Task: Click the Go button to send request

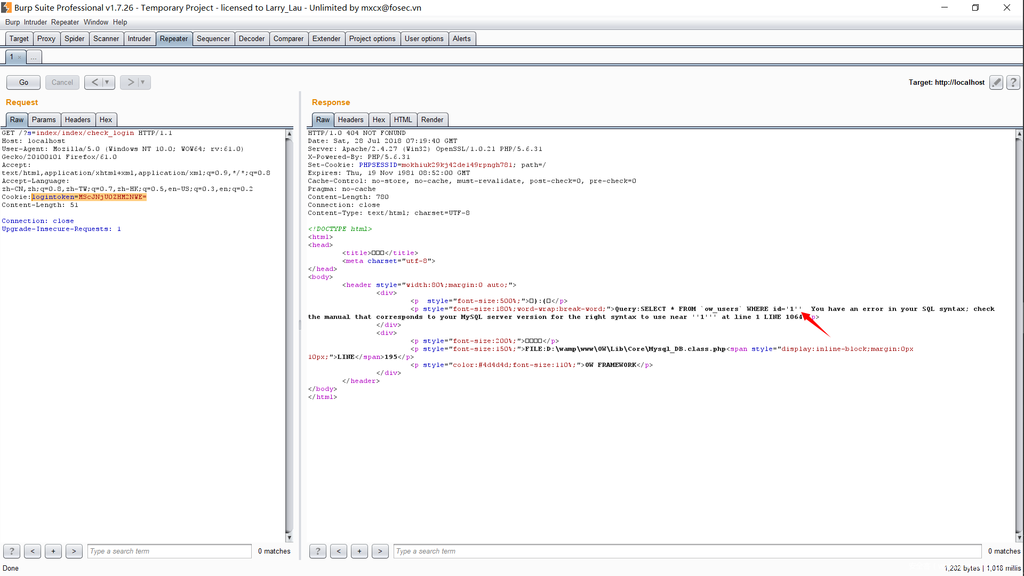Action: click(23, 82)
